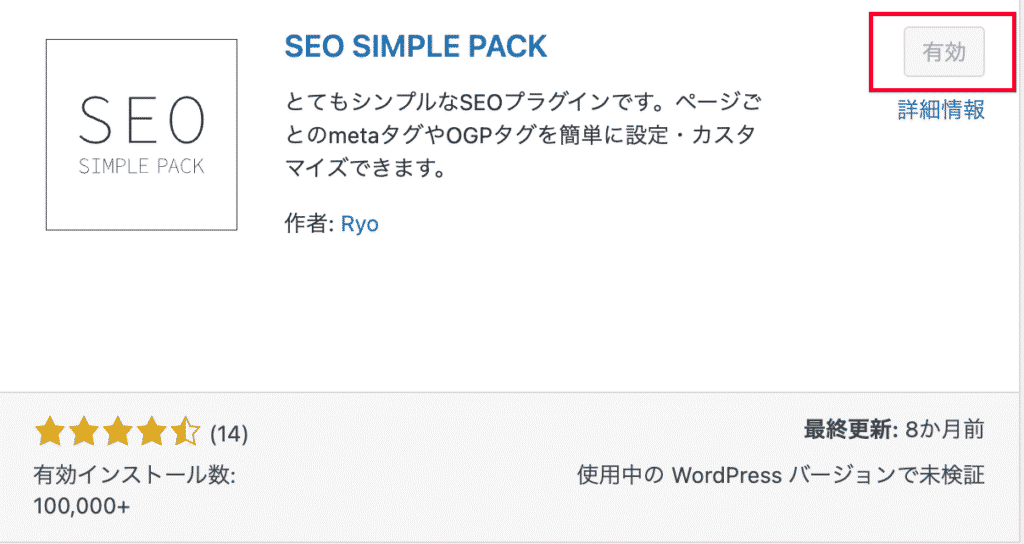
Task: Click the WordPress バージョンで未検証 compatibility note
Action: pos(780,474)
